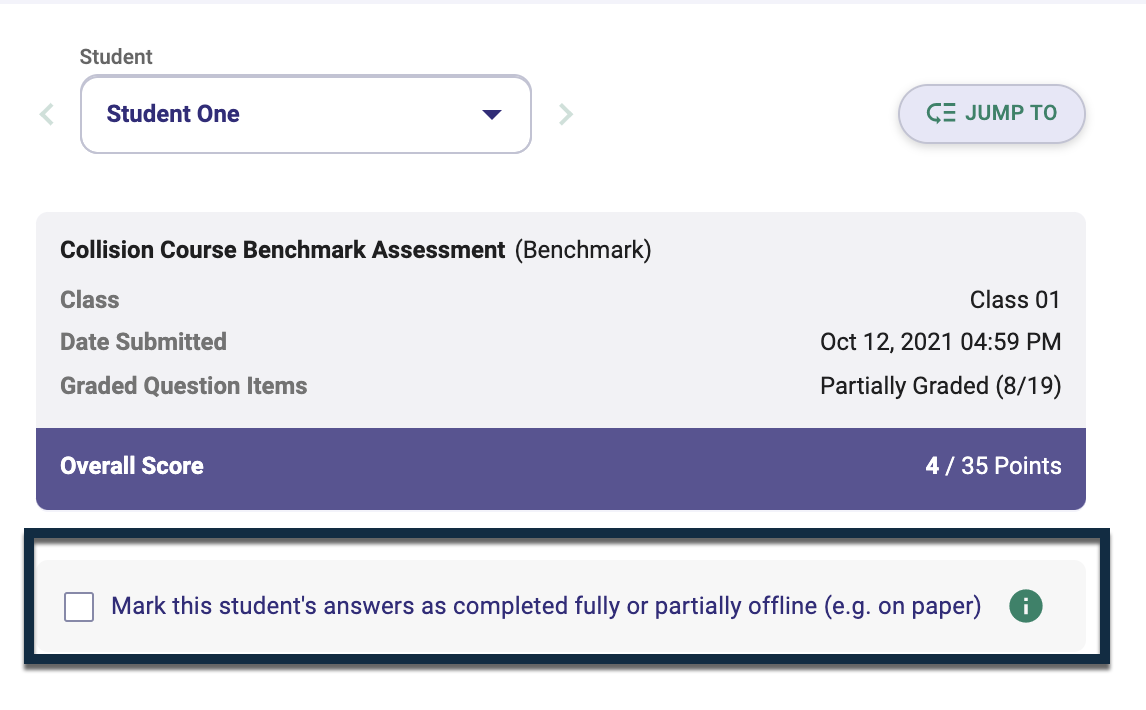This screenshot has width=1146, height=710.
Task: Click the 'Mark this student's answers' label text
Action: coord(546,606)
